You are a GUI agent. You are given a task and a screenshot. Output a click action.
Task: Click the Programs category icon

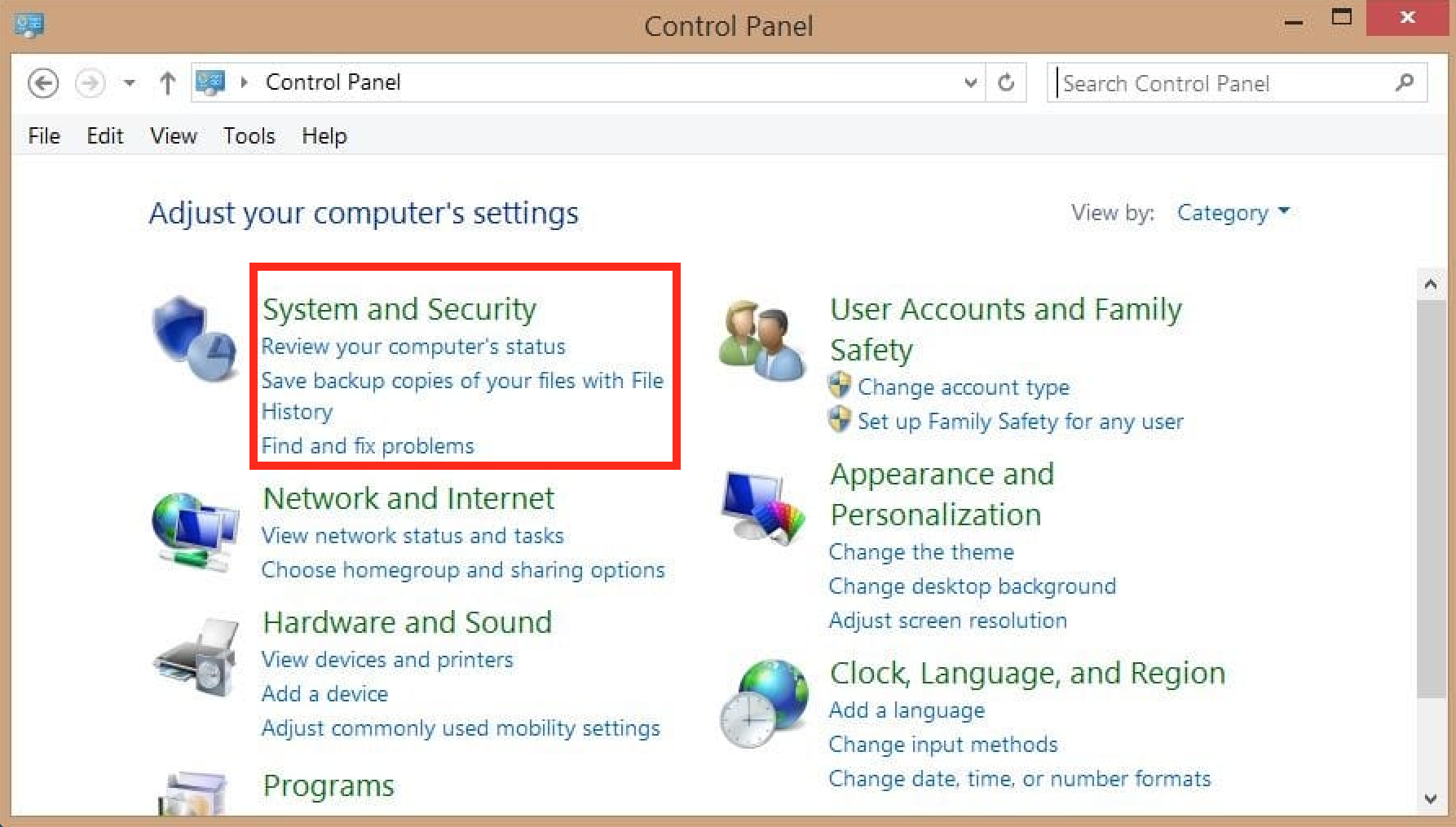click(x=192, y=794)
